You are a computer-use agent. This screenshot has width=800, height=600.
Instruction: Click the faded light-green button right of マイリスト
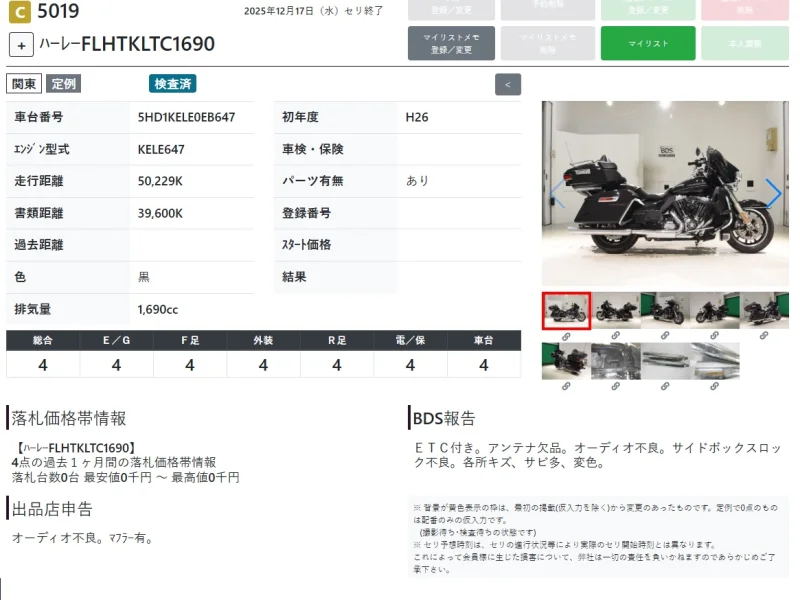click(744, 43)
